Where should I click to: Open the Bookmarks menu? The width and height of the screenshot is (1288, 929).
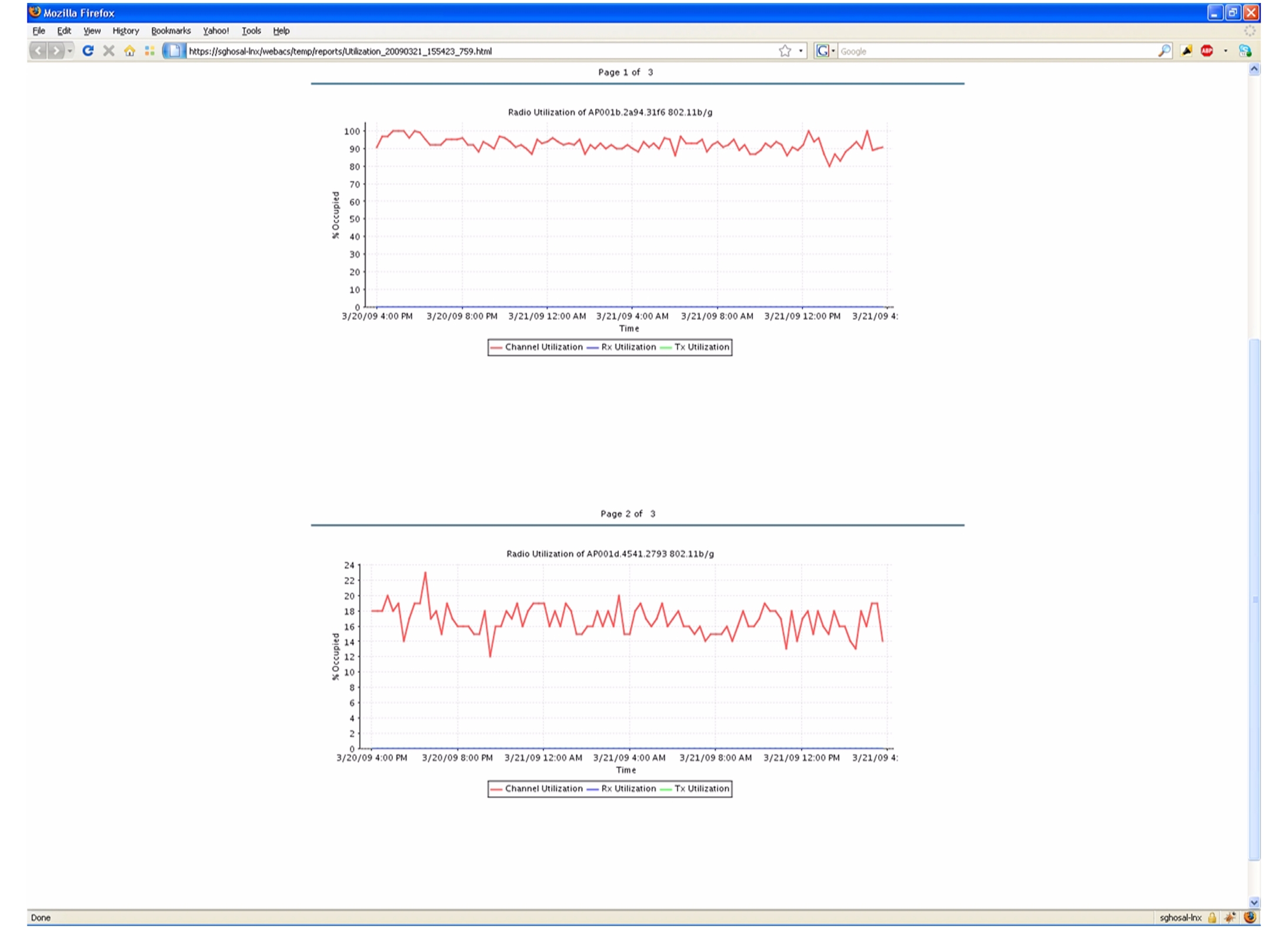[x=171, y=31]
